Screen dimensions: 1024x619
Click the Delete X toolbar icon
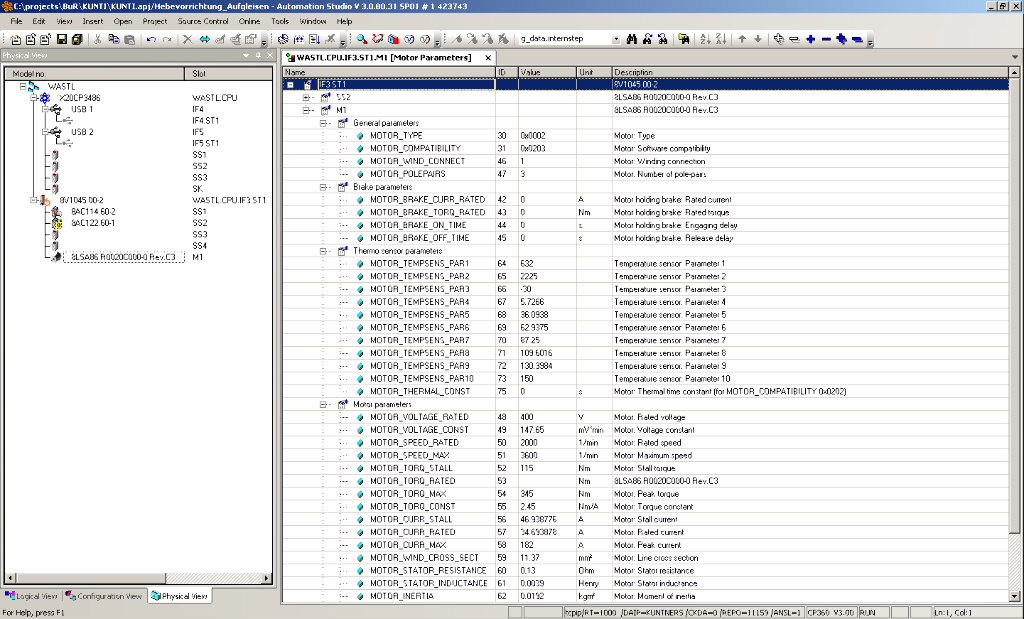coord(187,39)
